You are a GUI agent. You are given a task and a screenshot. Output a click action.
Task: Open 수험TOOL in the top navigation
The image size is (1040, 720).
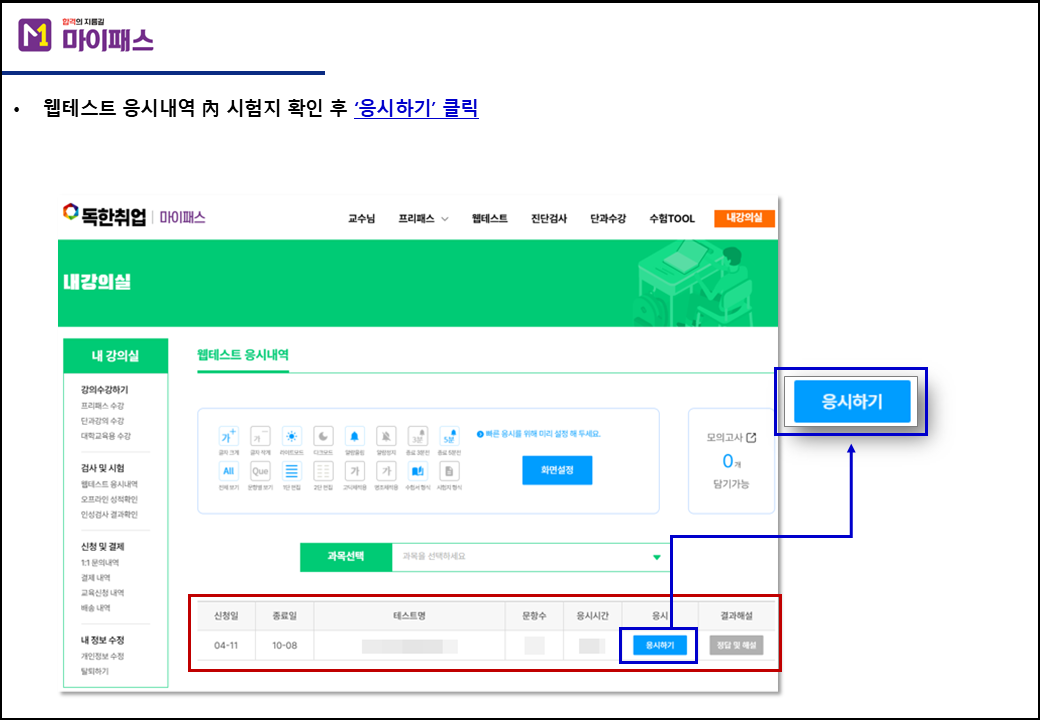671,218
